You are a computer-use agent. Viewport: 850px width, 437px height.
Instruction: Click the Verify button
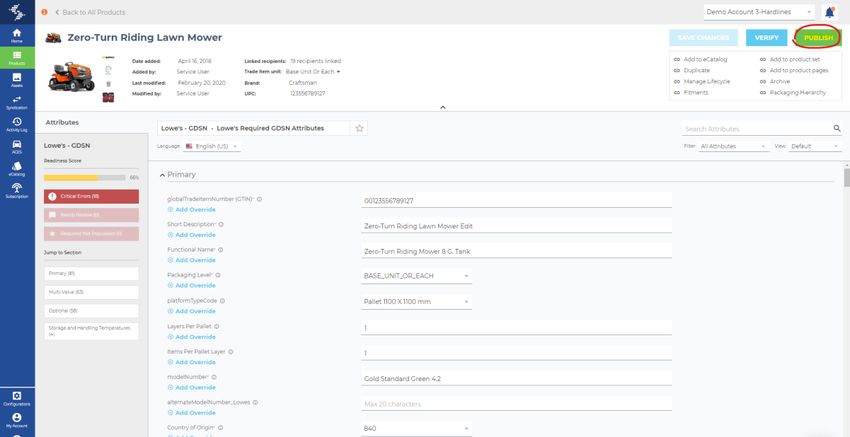click(x=767, y=37)
